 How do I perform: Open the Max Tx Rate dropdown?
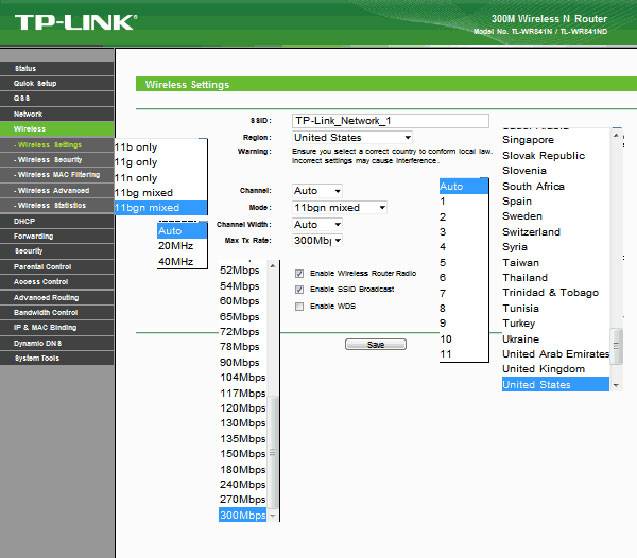[317, 240]
